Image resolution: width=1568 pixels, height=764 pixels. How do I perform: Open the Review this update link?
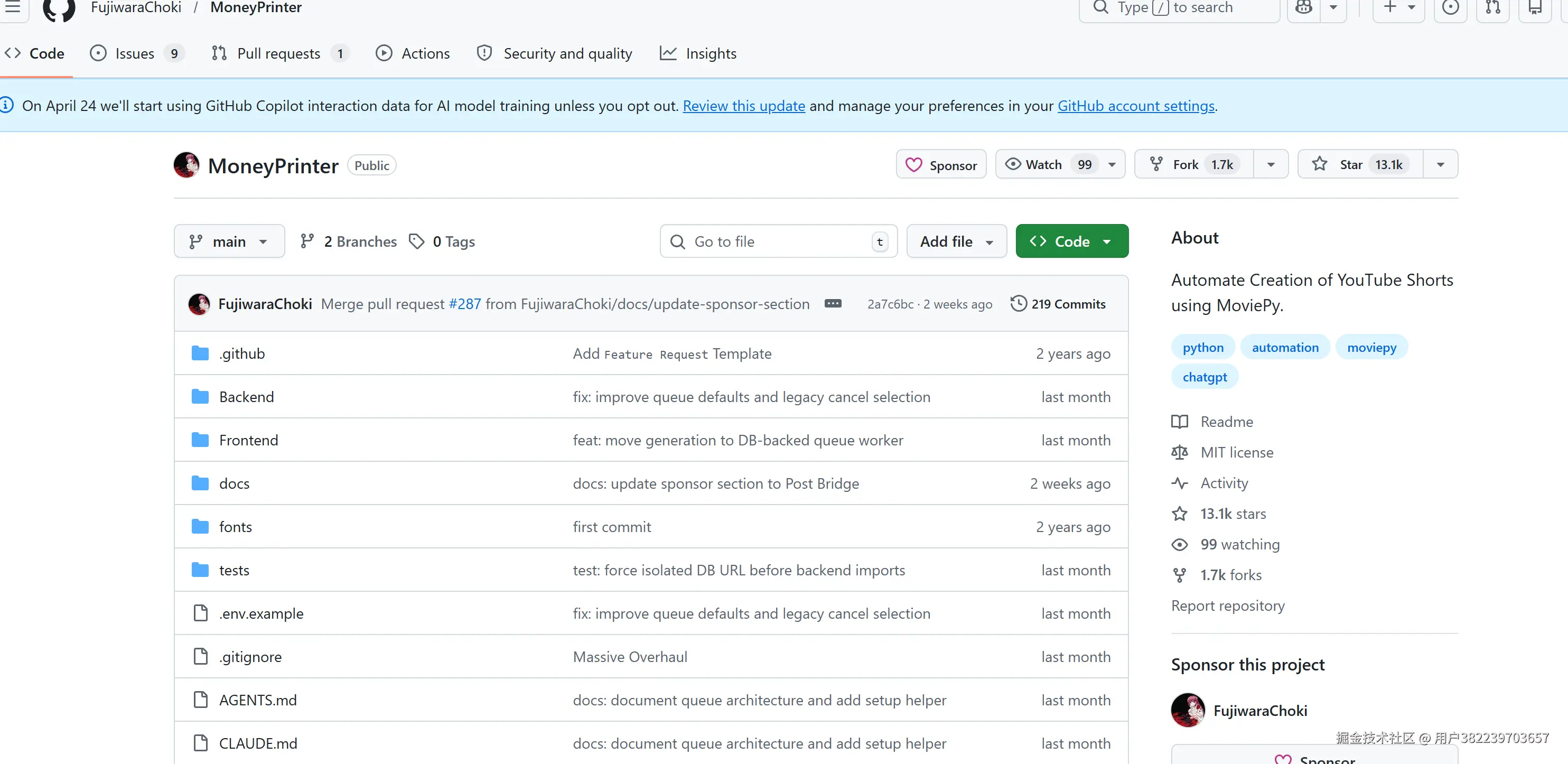pos(743,106)
